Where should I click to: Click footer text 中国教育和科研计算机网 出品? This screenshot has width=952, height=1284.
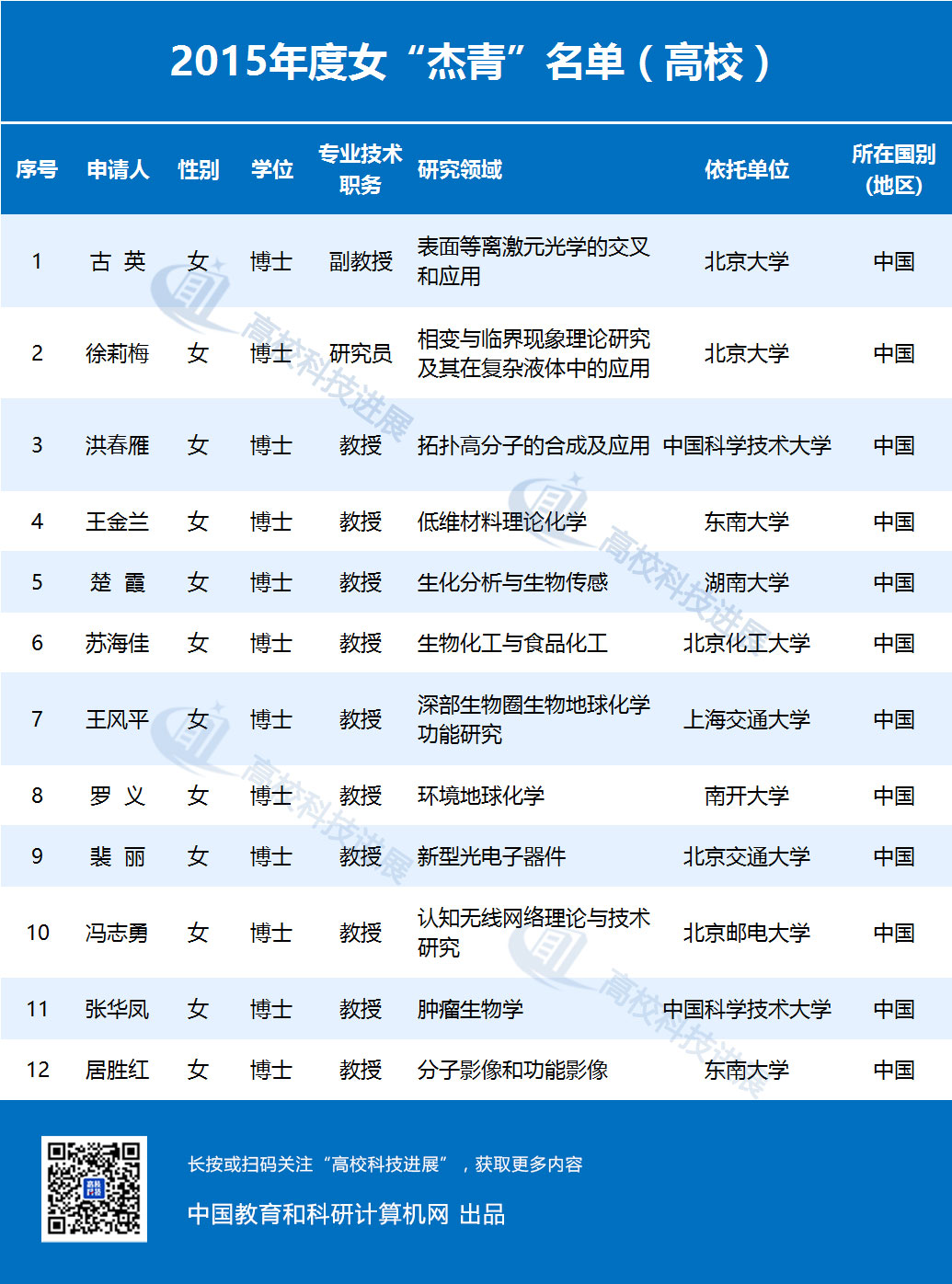[x=346, y=1215]
